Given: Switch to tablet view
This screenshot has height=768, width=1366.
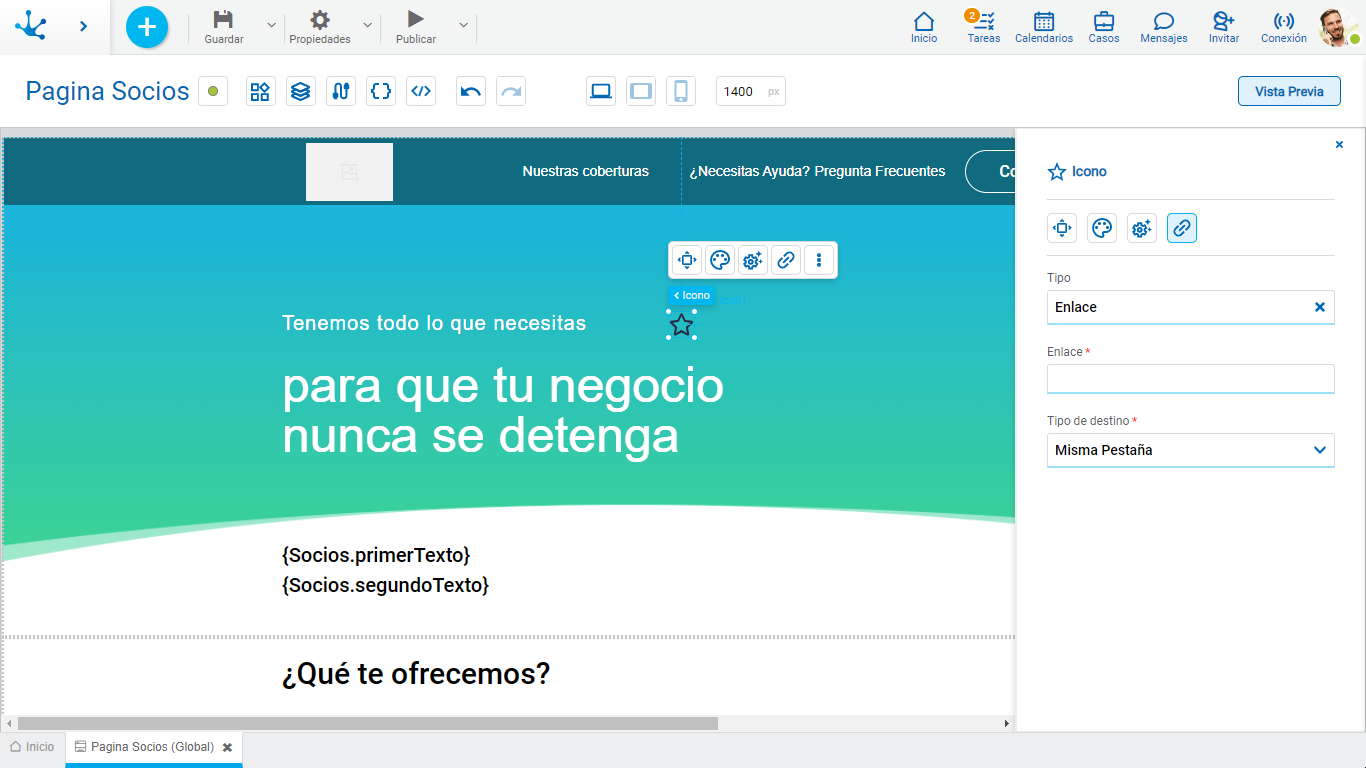Looking at the screenshot, I should [x=641, y=91].
